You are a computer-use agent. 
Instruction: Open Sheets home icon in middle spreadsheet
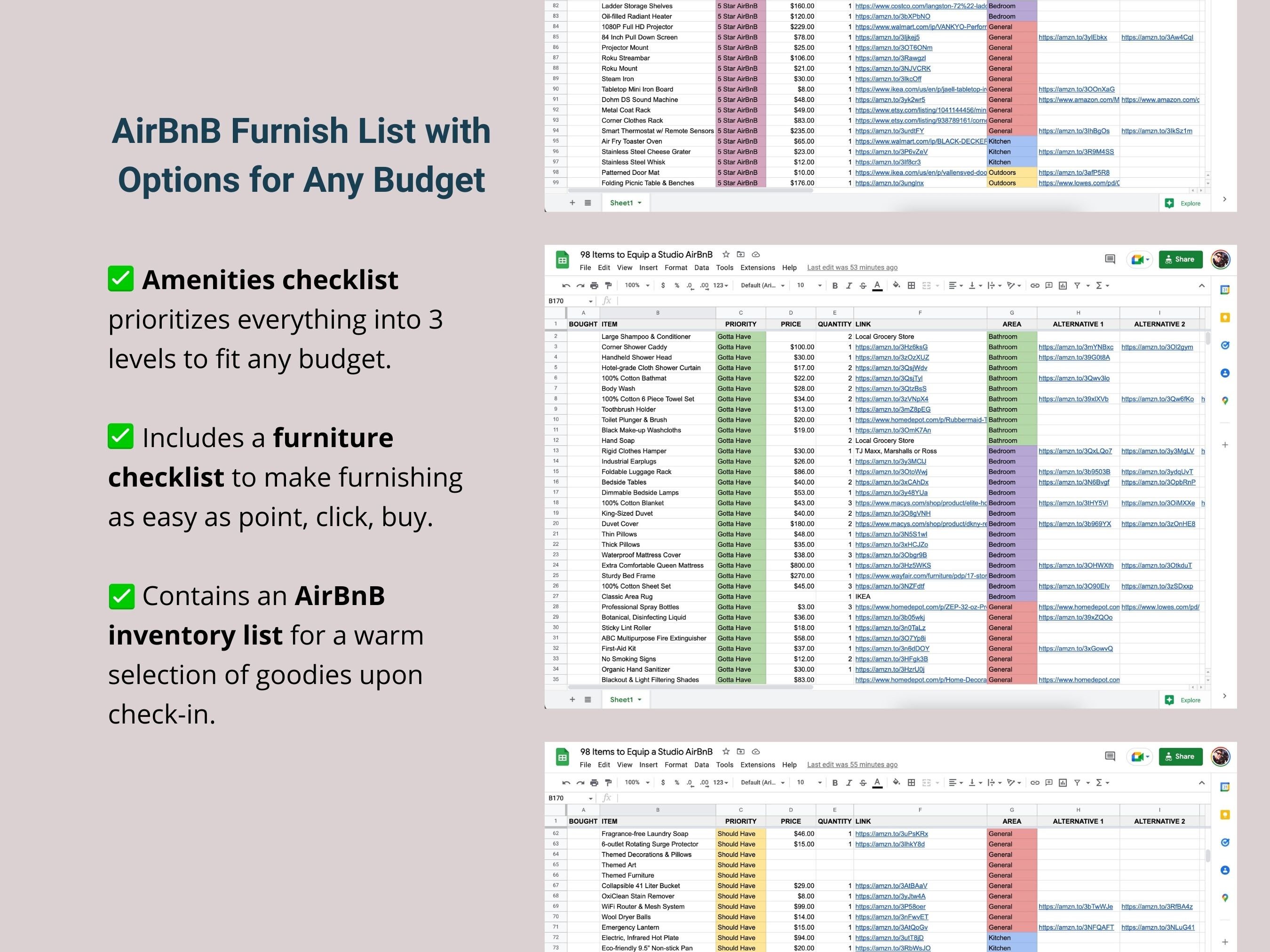pos(562,260)
